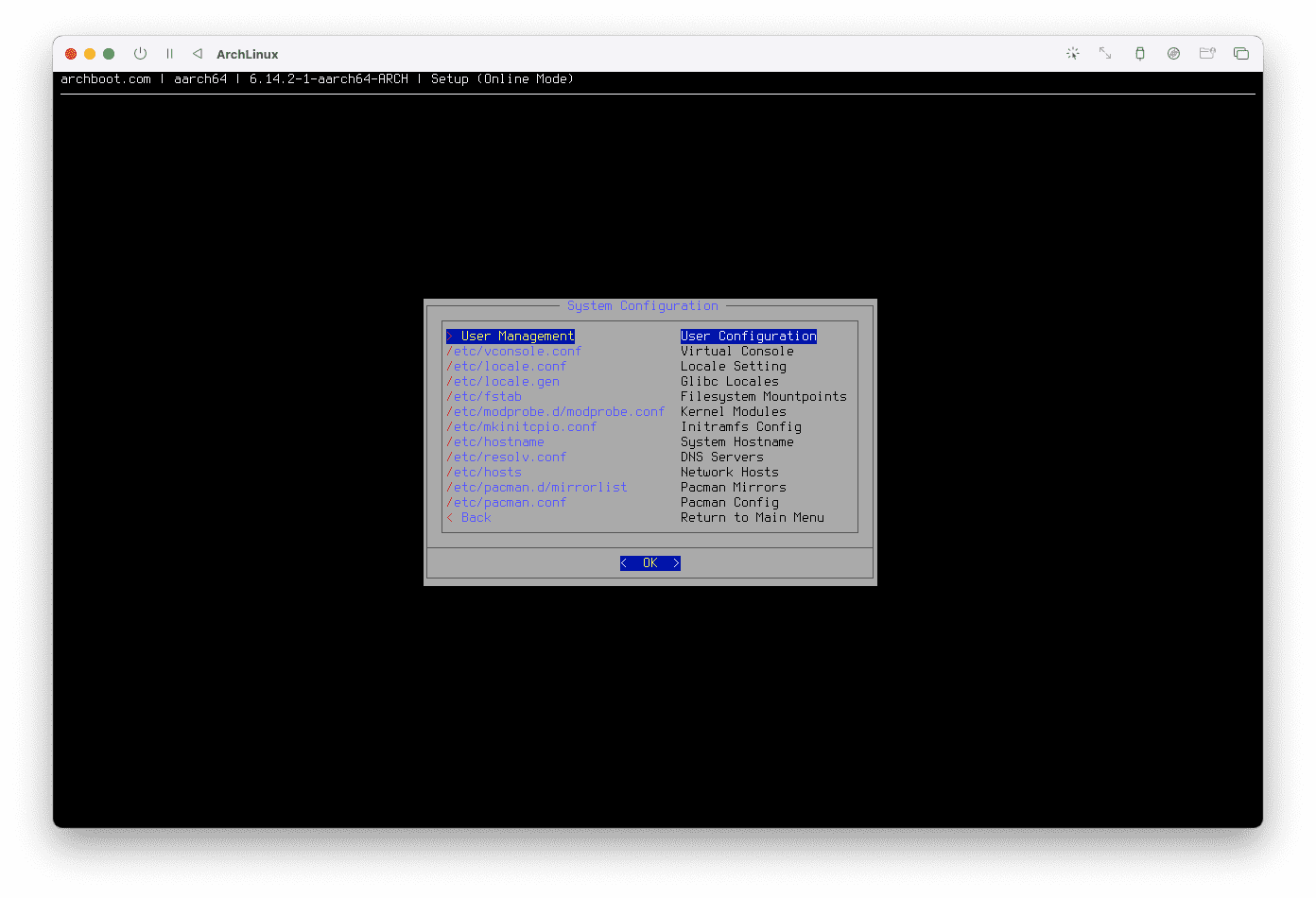The width and height of the screenshot is (1316, 898).
Task: Click the ArchLinux window title text
Action: pos(248,55)
